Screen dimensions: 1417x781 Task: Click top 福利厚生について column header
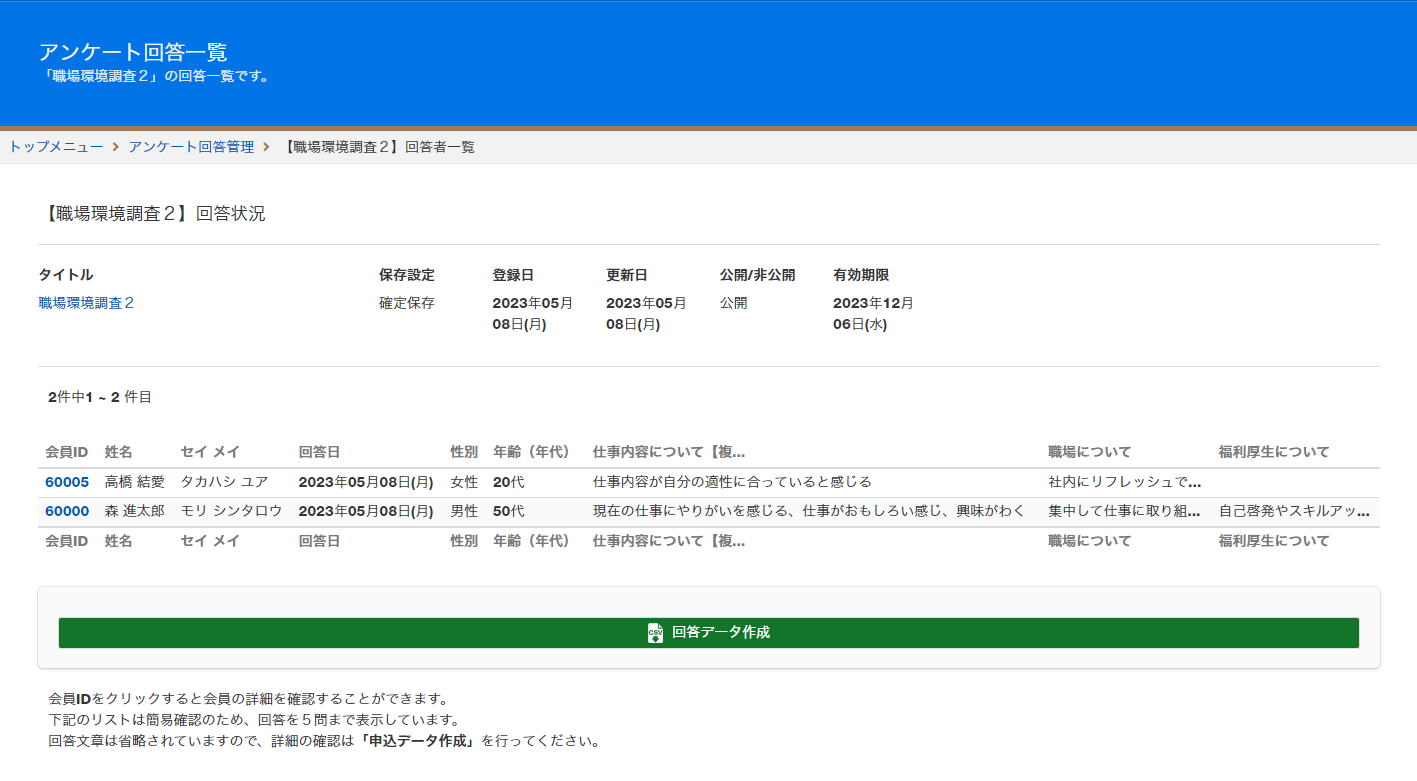[1274, 453]
